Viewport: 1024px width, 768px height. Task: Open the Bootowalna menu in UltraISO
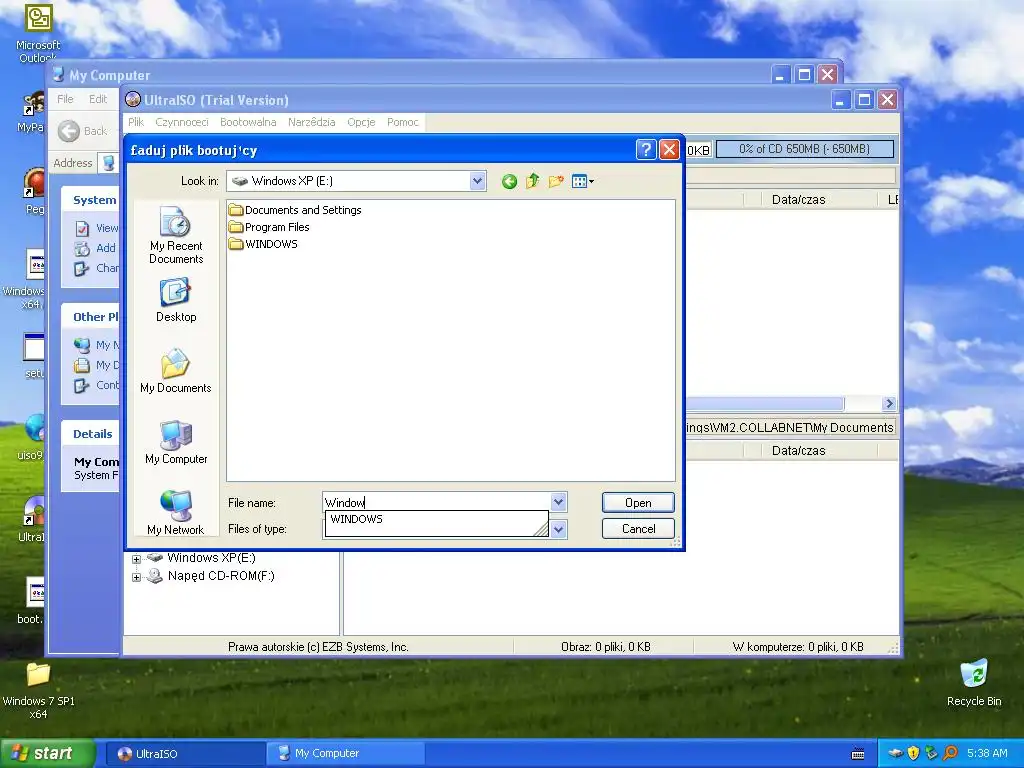click(248, 122)
